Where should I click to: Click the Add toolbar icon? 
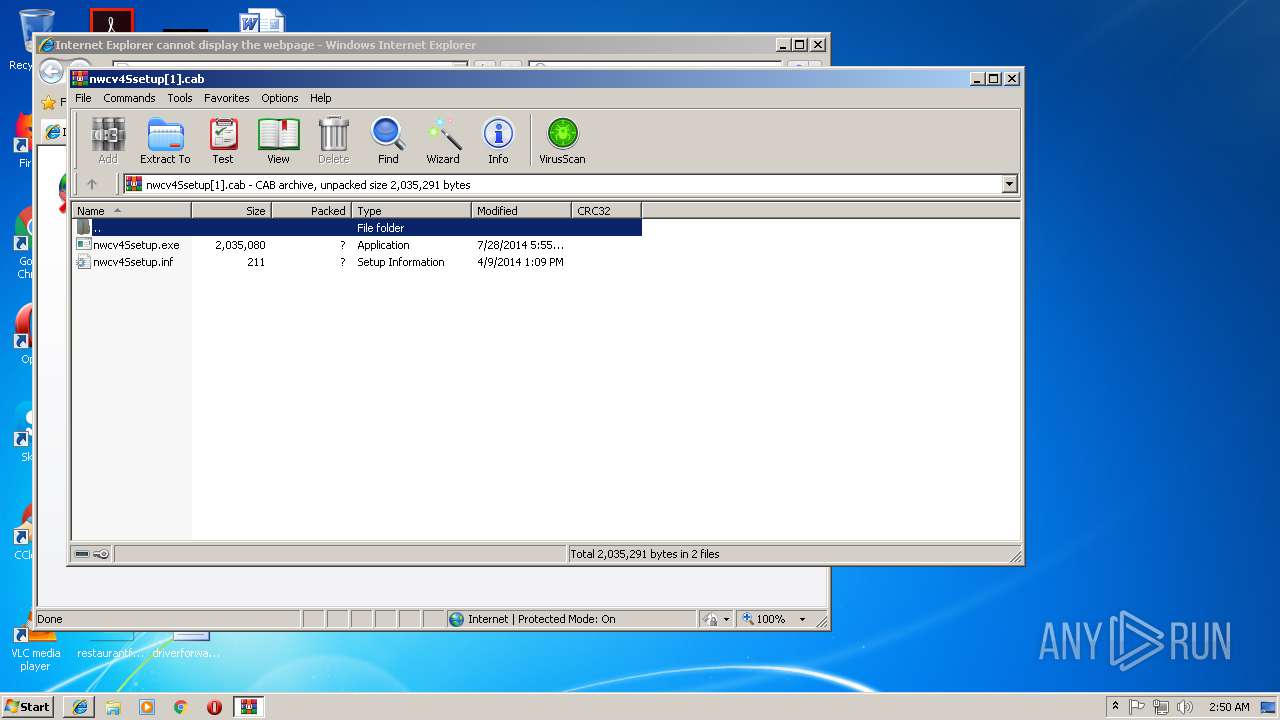[x=108, y=141]
